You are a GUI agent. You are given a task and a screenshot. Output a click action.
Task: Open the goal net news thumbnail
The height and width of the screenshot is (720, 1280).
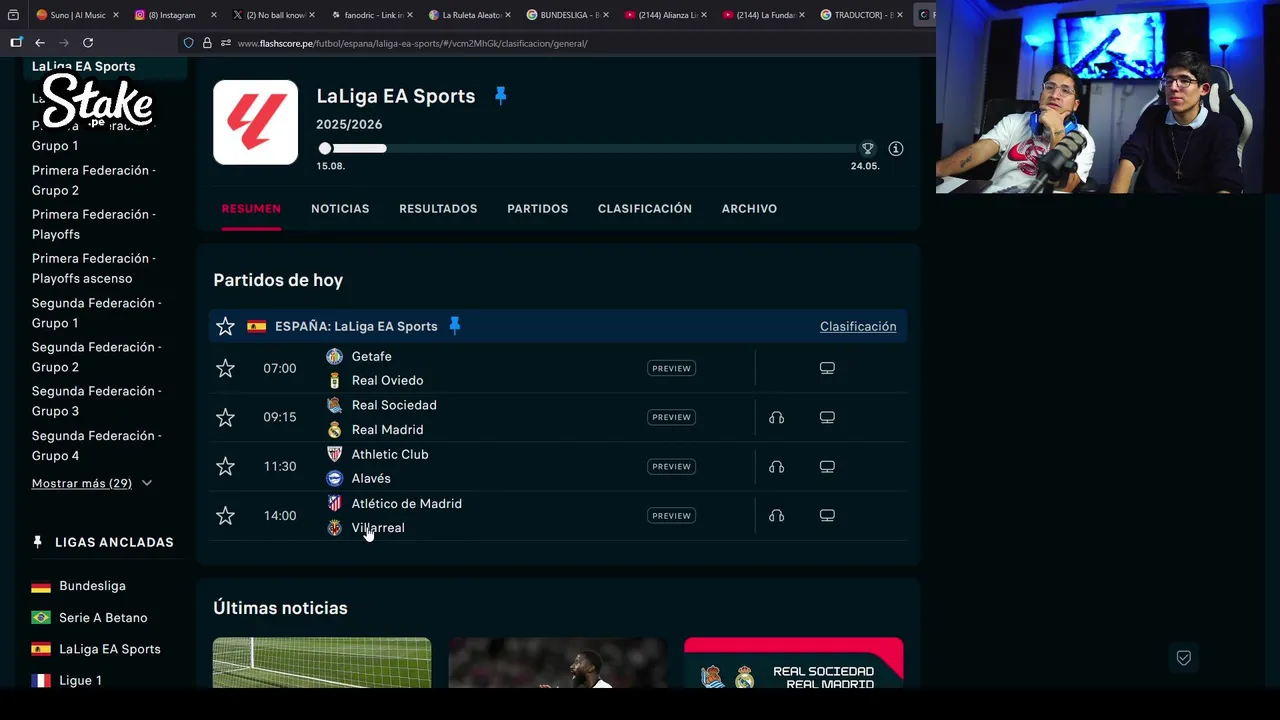pos(322,663)
